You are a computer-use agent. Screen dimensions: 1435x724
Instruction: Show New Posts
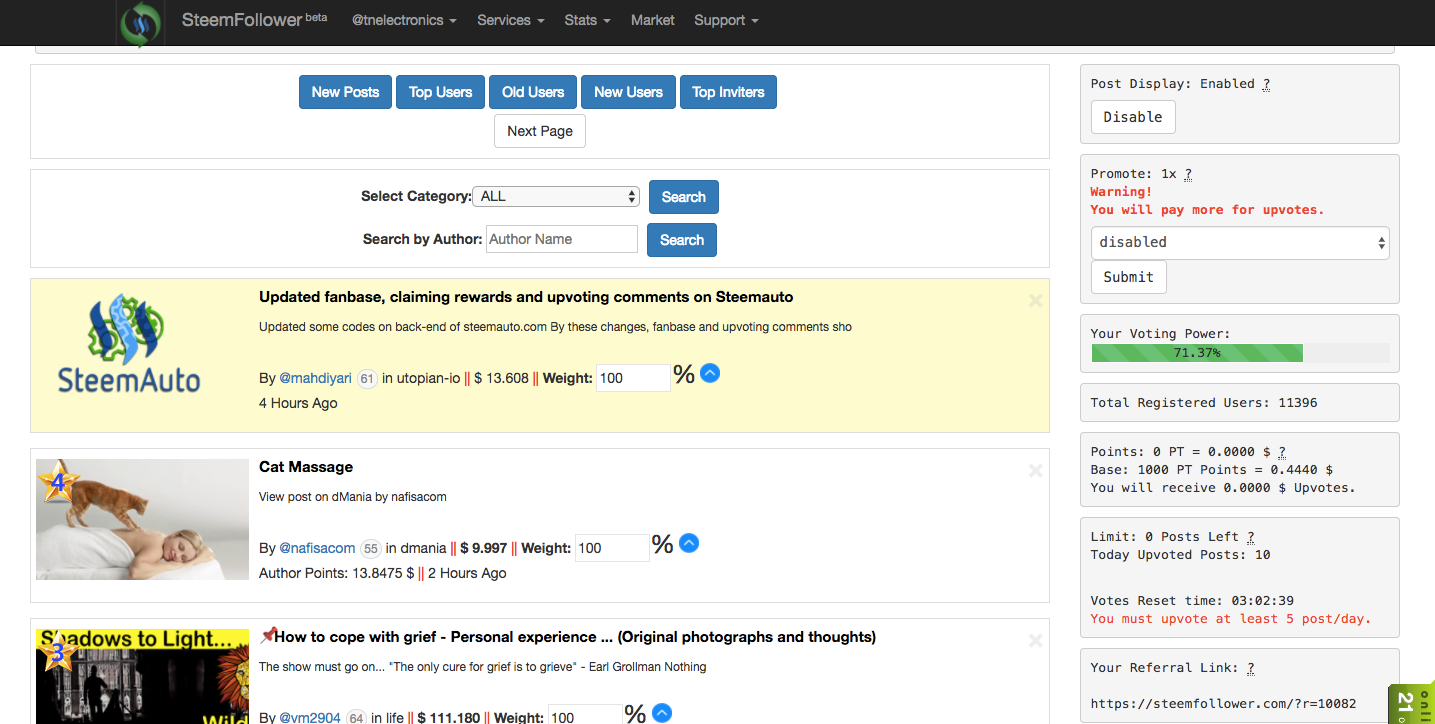(x=345, y=92)
